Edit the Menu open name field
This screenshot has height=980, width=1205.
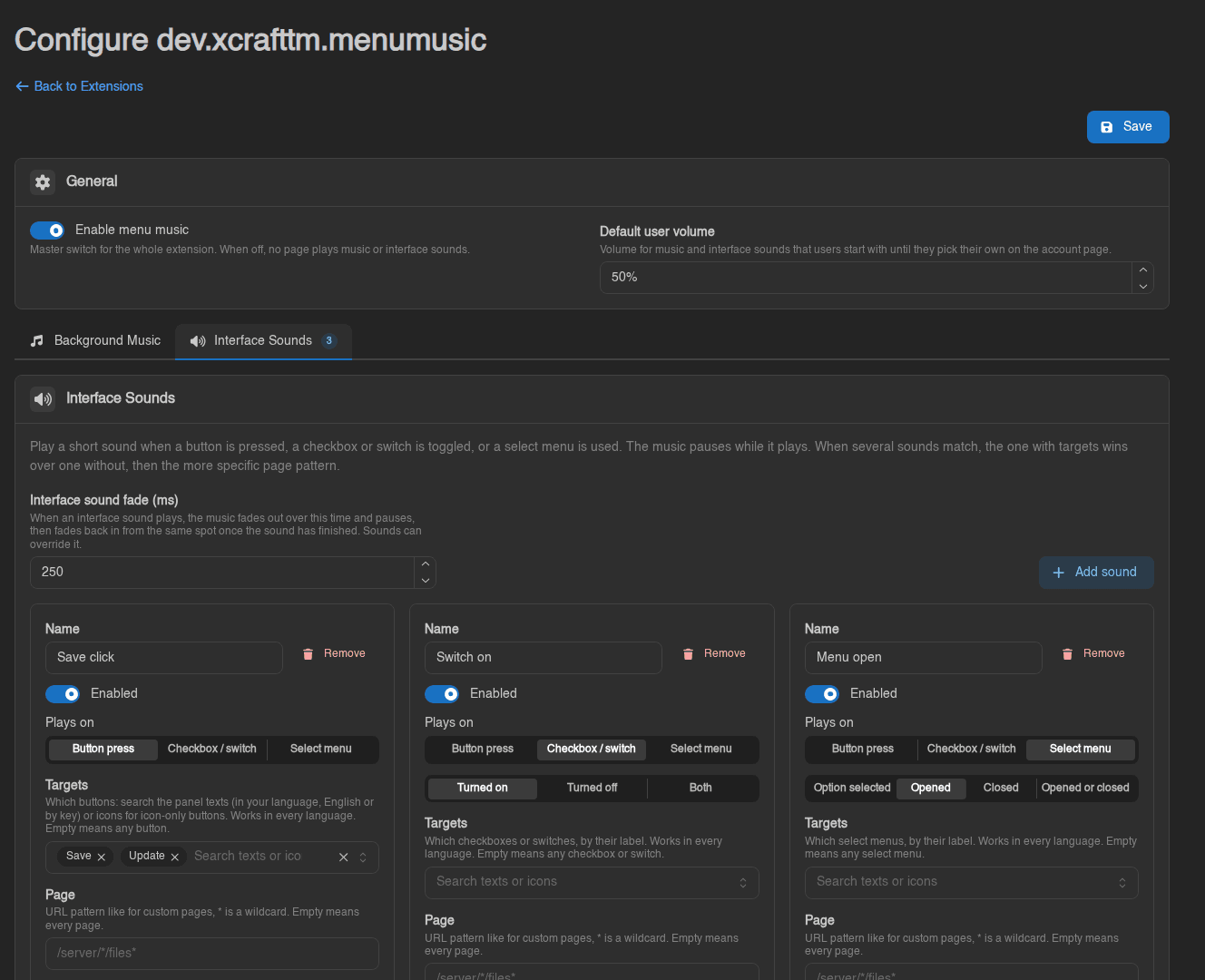pyautogui.click(x=924, y=658)
